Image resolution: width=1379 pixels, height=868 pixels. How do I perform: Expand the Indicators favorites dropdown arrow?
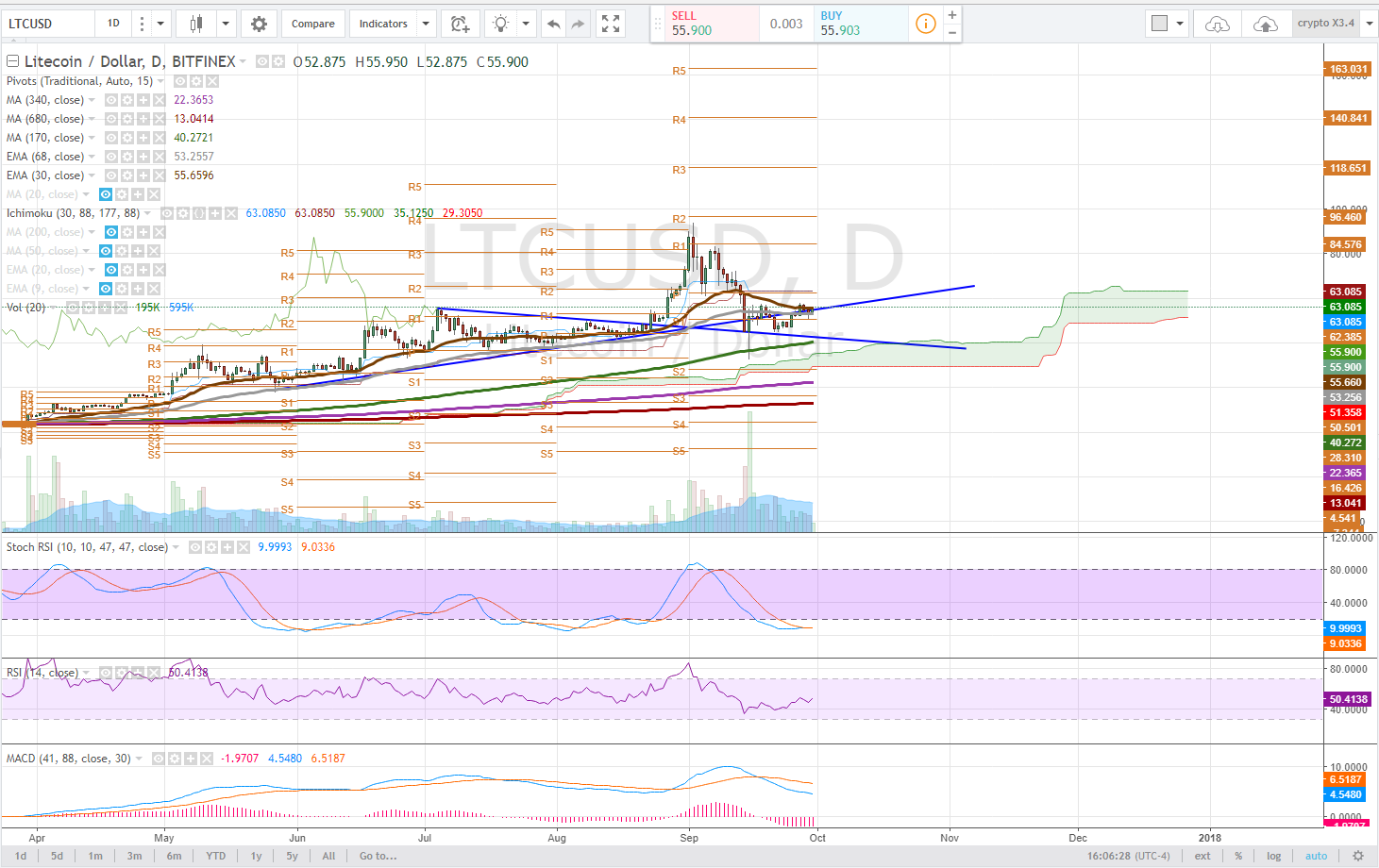[426, 24]
